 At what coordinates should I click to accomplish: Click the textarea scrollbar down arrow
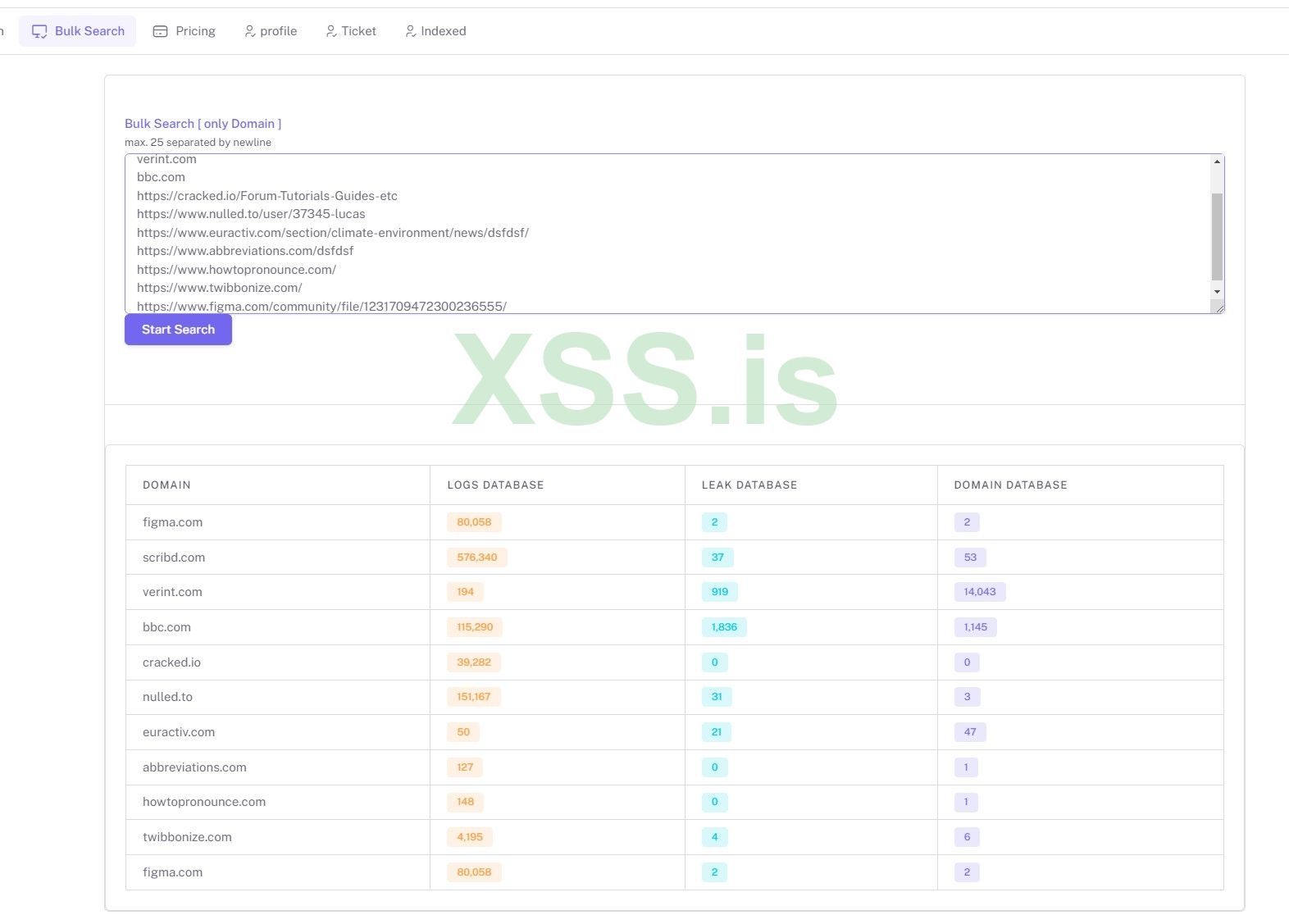[x=1217, y=292]
